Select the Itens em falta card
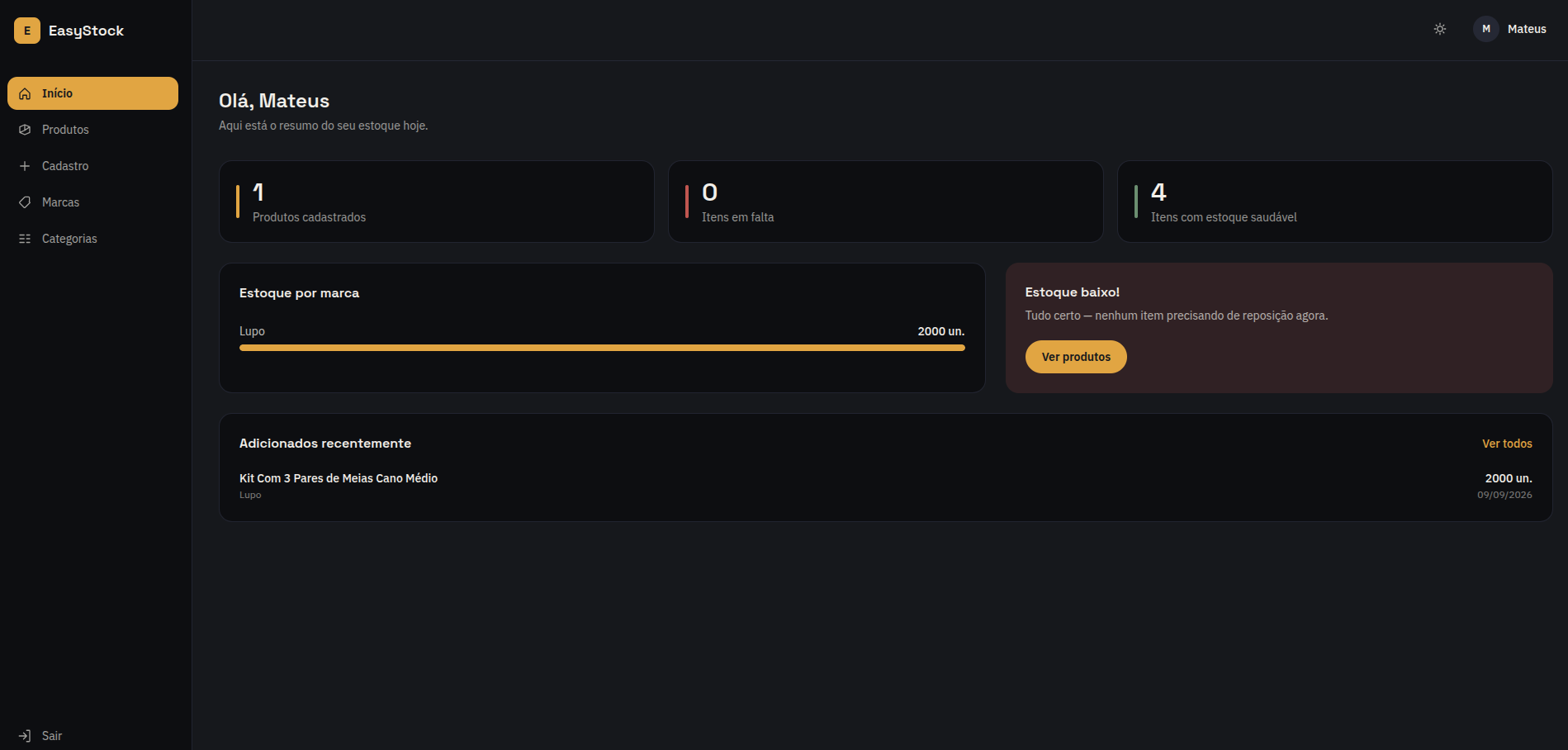 coord(886,202)
